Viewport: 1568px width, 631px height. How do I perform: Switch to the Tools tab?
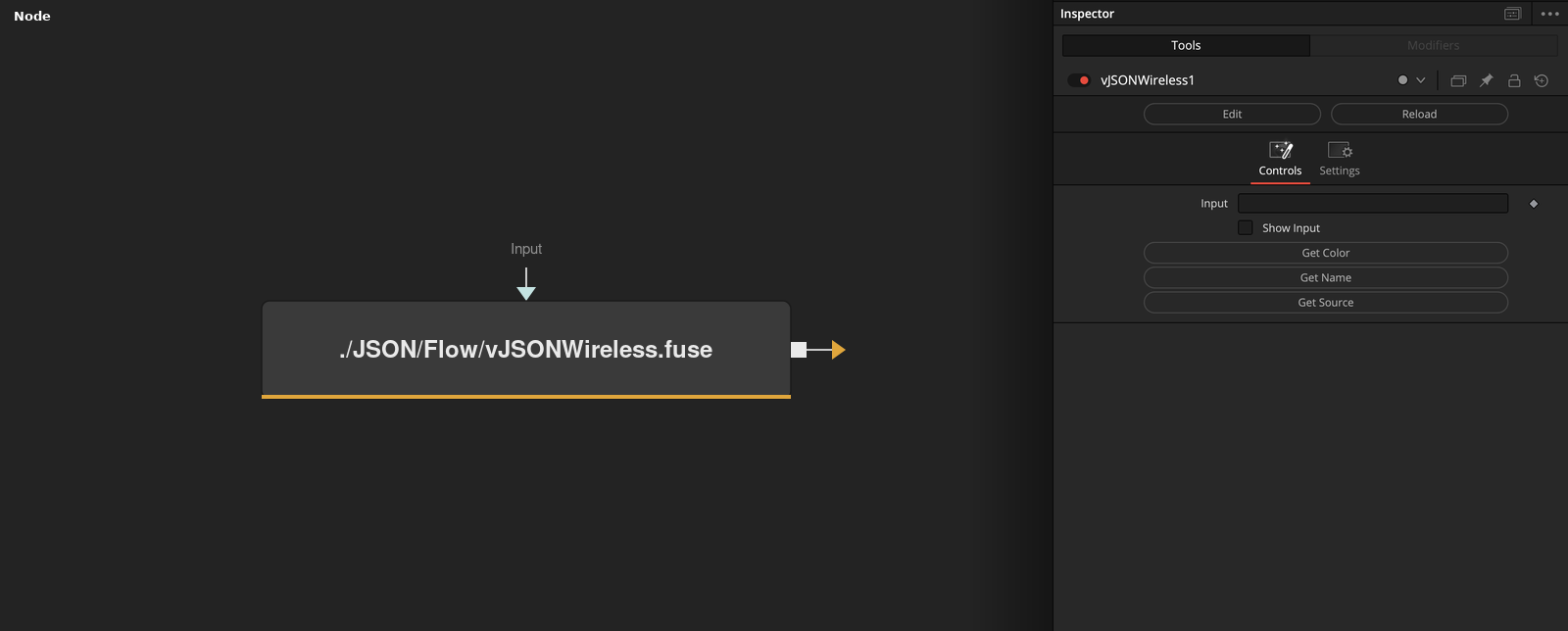pyautogui.click(x=1186, y=45)
